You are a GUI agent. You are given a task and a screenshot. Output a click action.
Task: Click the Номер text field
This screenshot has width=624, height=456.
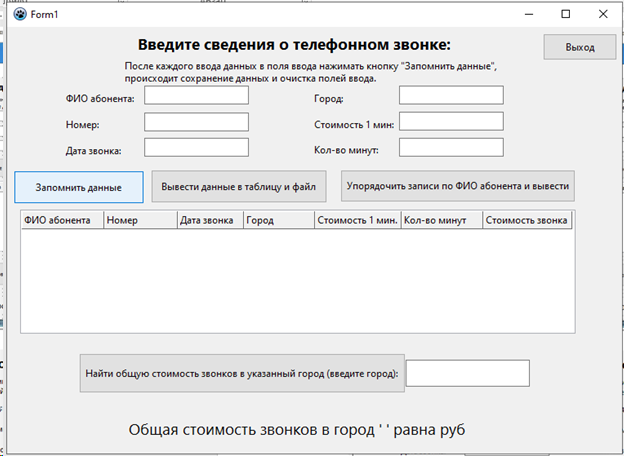coord(196,122)
